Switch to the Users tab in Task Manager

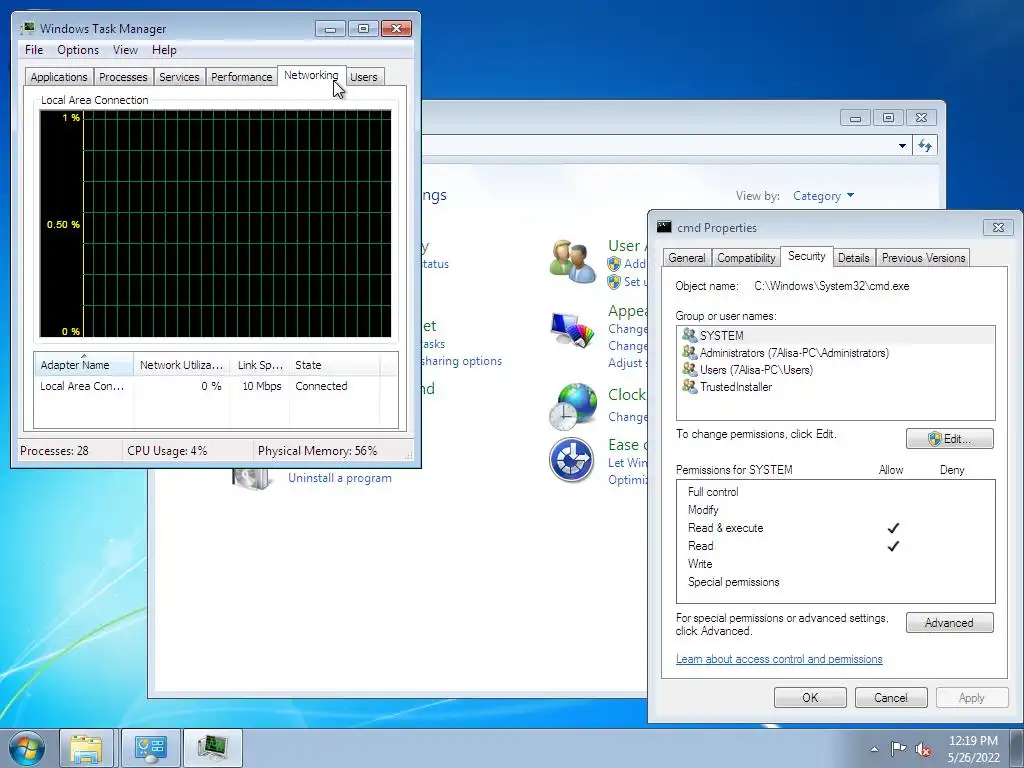(x=364, y=77)
